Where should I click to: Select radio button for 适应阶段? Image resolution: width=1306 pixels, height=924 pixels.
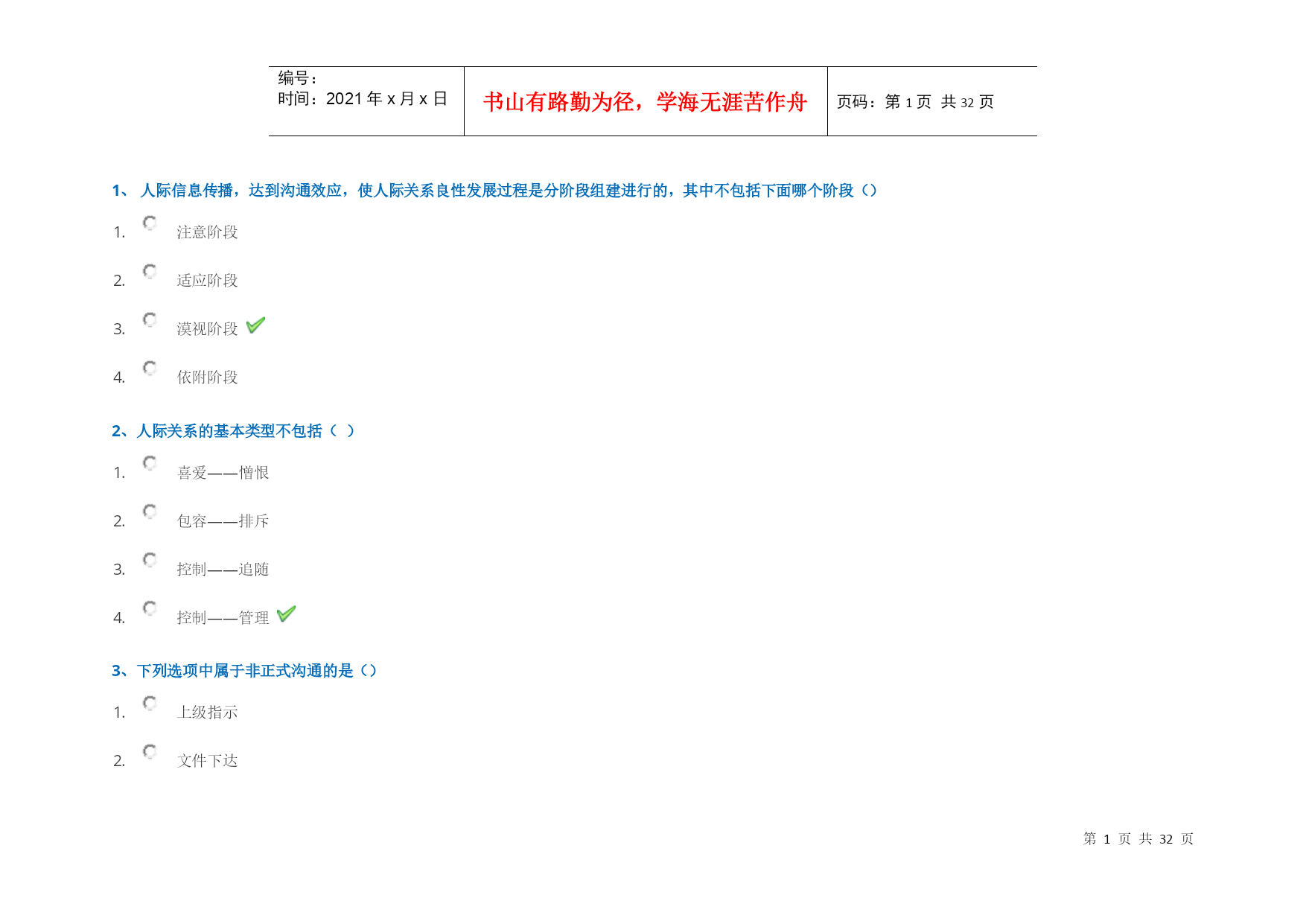[x=150, y=271]
